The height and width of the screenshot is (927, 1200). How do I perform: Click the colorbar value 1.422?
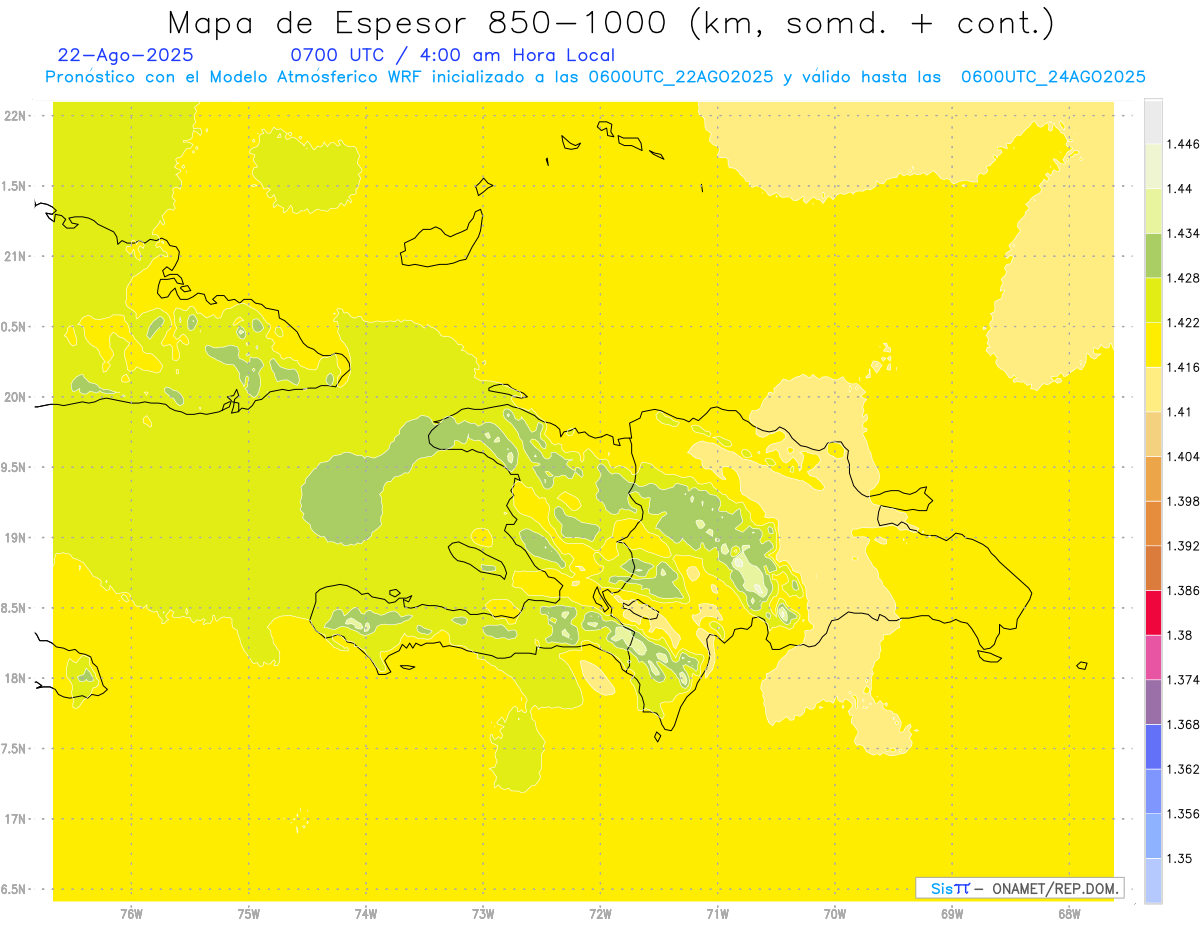click(x=1183, y=322)
